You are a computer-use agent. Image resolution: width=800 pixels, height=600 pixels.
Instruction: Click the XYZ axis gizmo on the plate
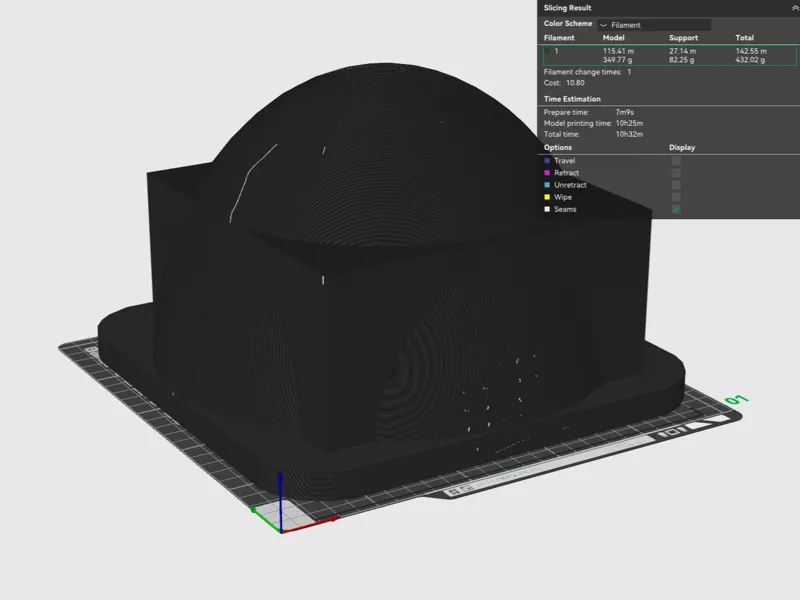(293, 505)
